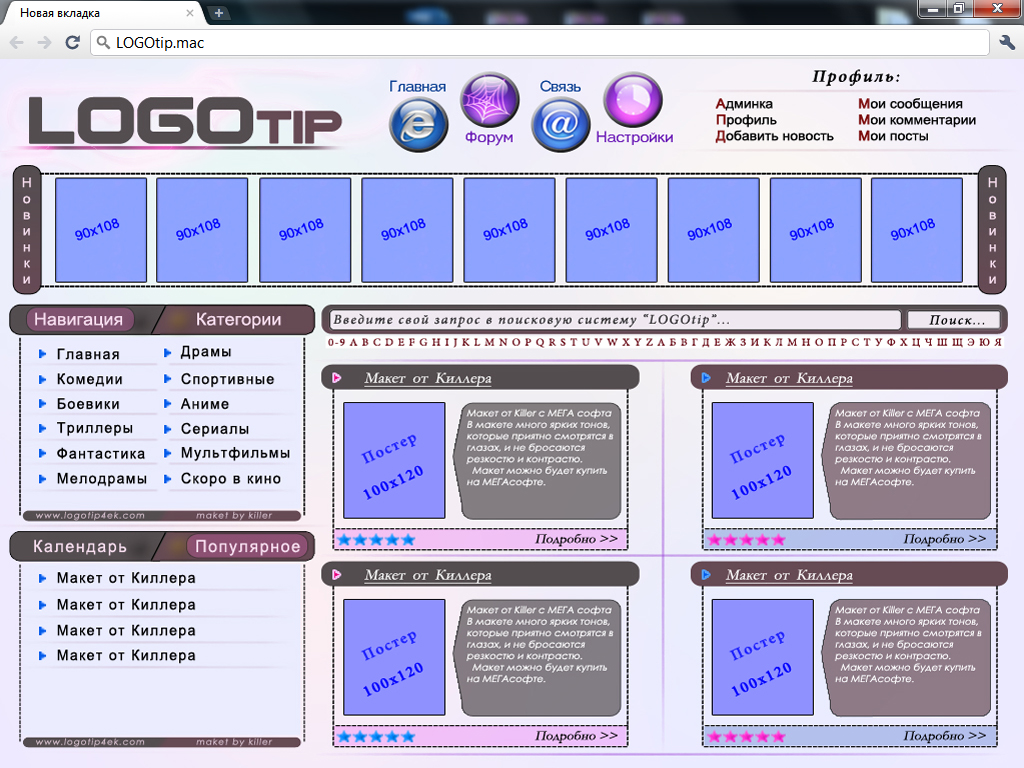Image resolution: width=1024 pixels, height=768 pixels.
Task: Open first Макет от Киллера in Популярное list
Action: (126, 578)
